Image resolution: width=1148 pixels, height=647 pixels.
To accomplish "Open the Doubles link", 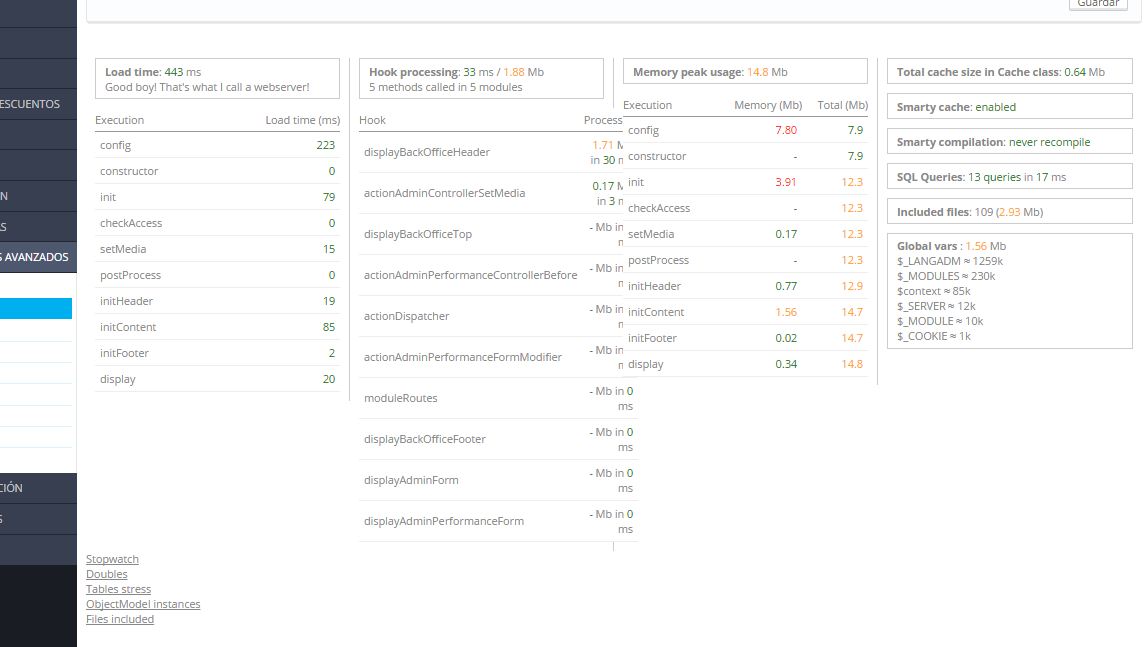I will pos(107,575).
